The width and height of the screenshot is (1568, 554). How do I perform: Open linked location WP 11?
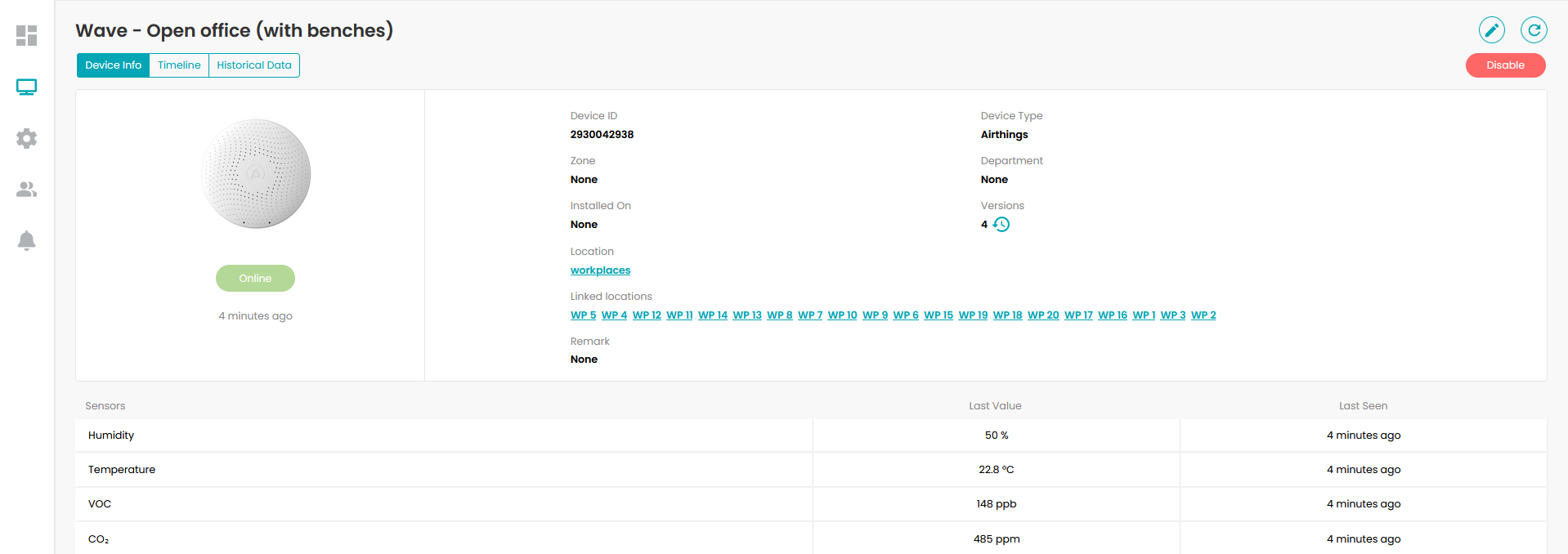pos(679,315)
